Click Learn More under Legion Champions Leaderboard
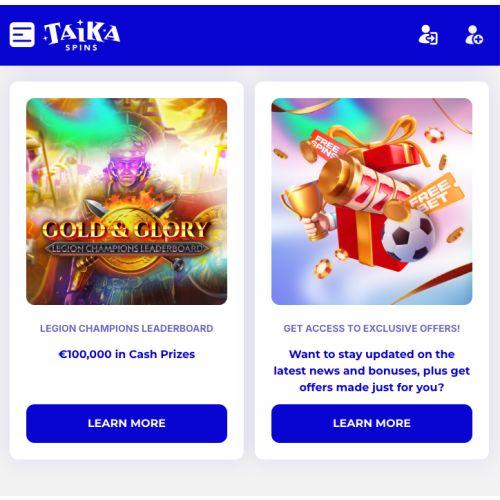Image resolution: width=500 pixels, height=500 pixels. 127,423
